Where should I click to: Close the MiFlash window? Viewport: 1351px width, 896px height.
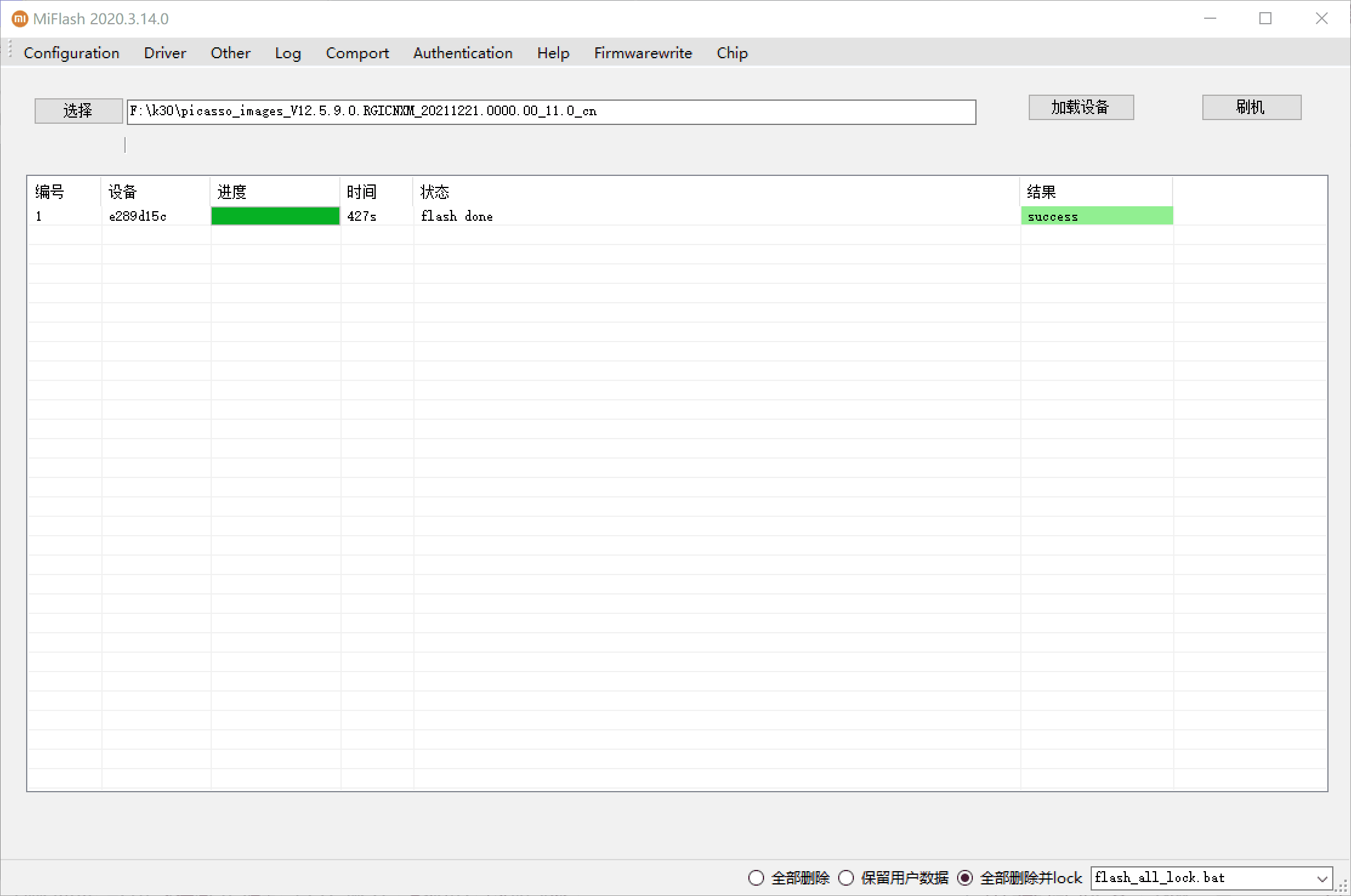pyautogui.click(x=1322, y=19)
